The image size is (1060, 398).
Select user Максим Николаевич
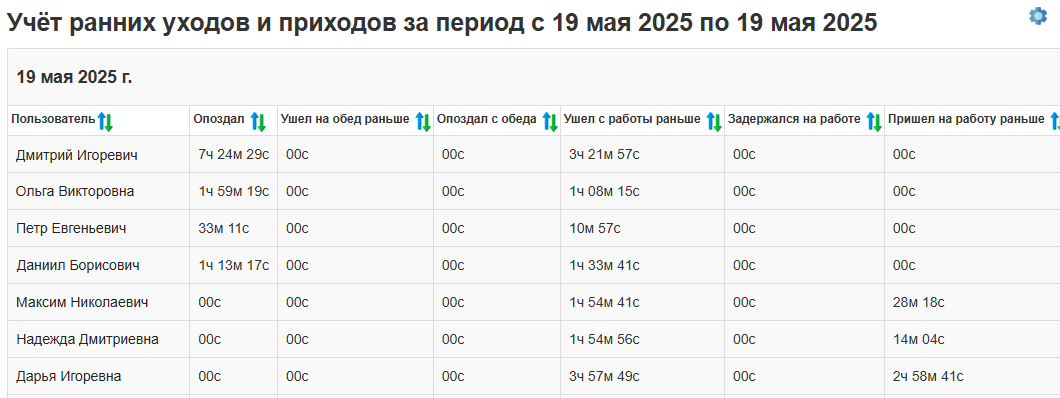click(x=82, y=303)
